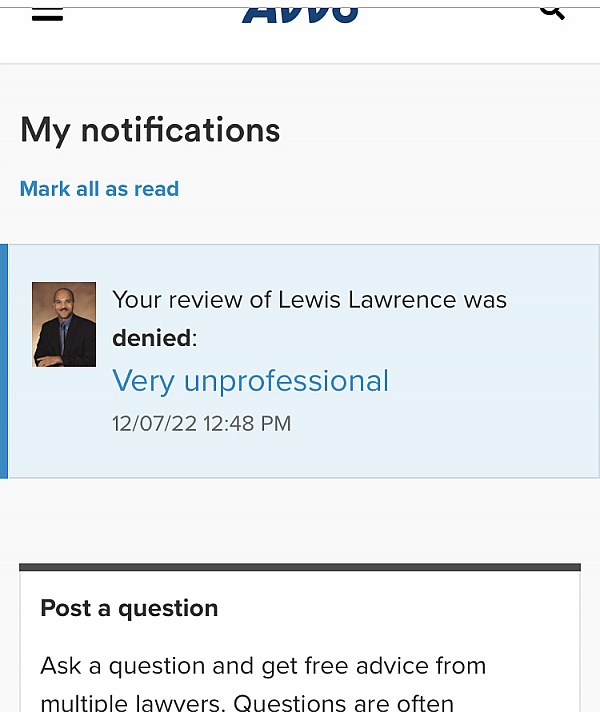
Task: Click the dark top border of question card
Action: click(x=300, y=567)
